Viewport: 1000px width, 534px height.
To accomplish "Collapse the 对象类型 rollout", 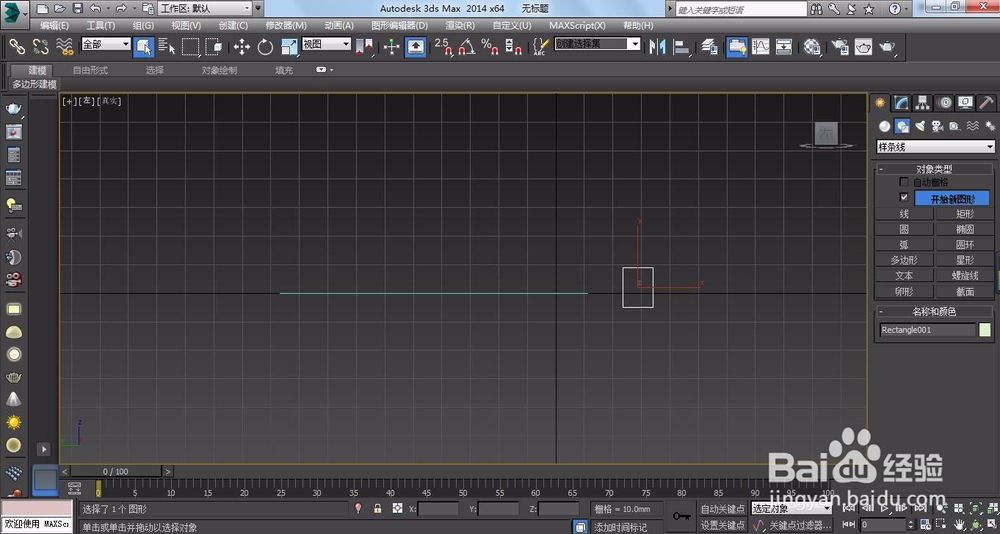I will coord(936,169).
